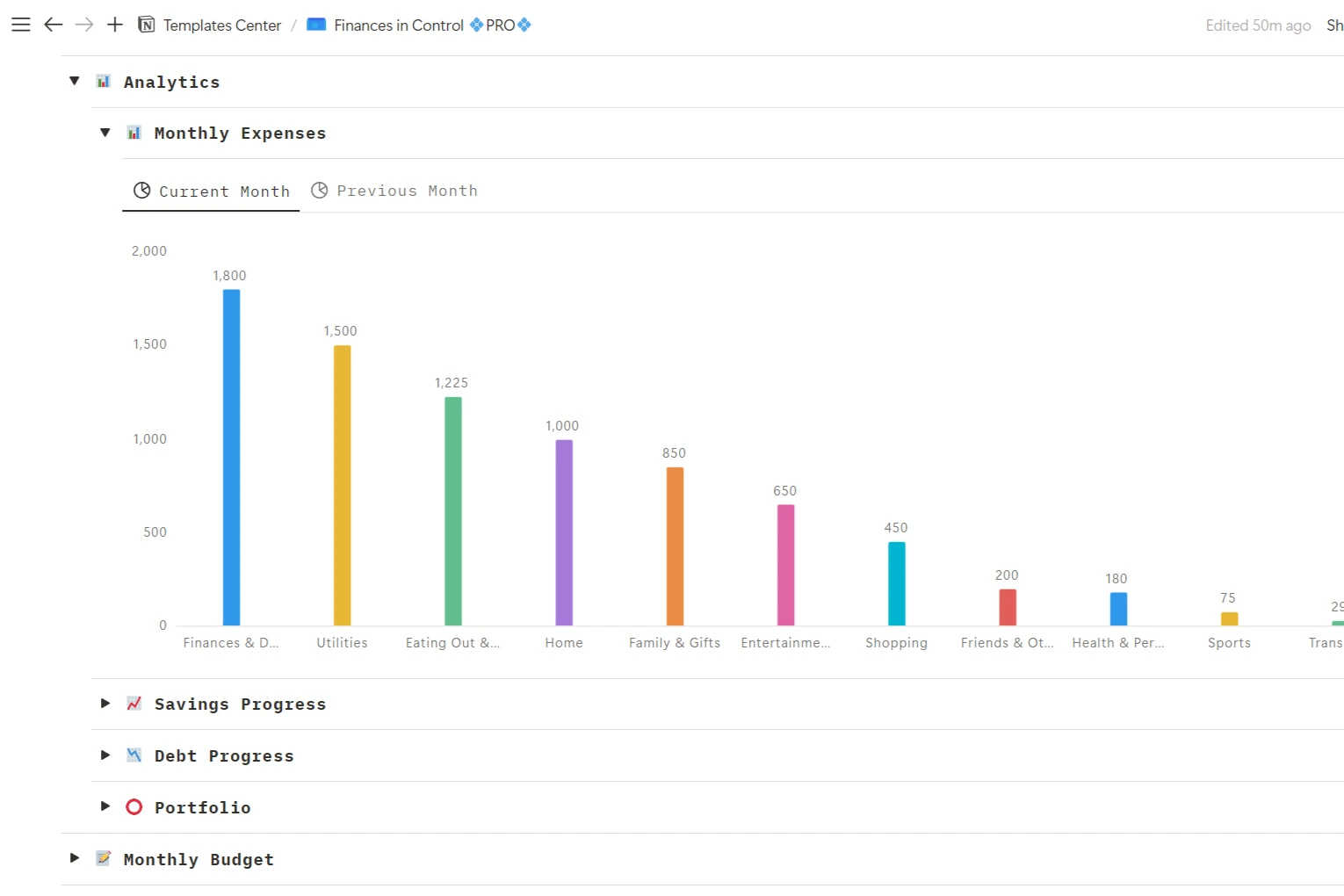
Task: Expand the Monthly Budget toggle
Action: (75, 858)
